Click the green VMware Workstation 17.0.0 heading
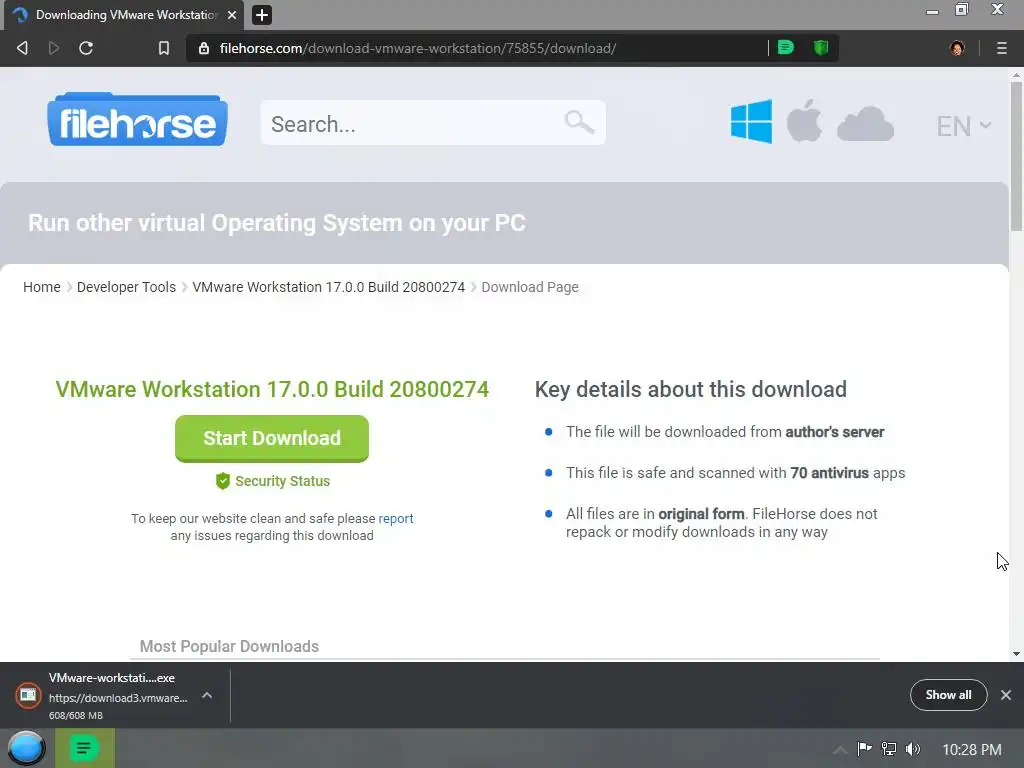The height and width of the screenshot is (768, 1024). click(272, 389)
